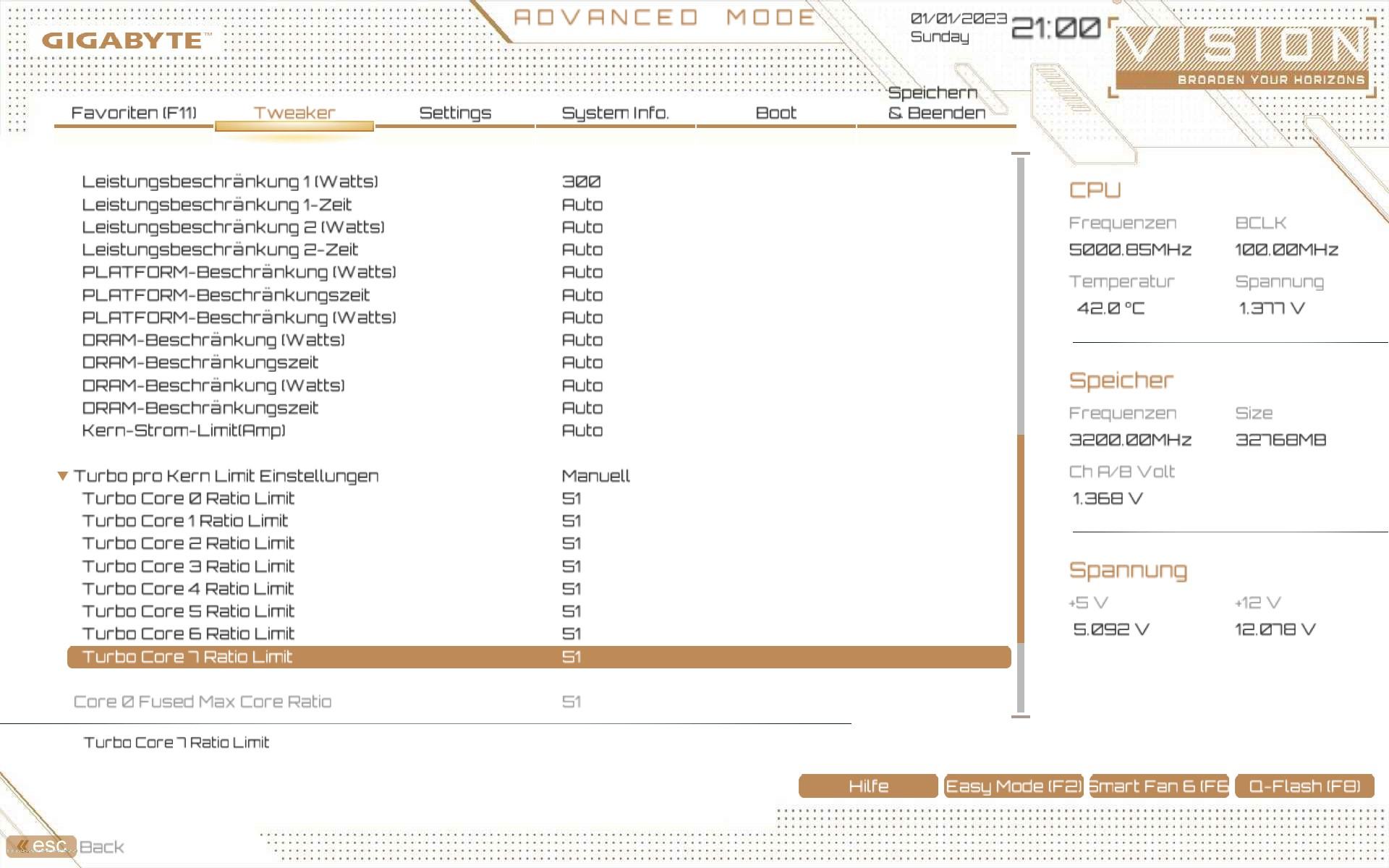Edit Turbo Core 7 value 51
The height and width of the screenshot is (868, 1389).
coord(572,657)
